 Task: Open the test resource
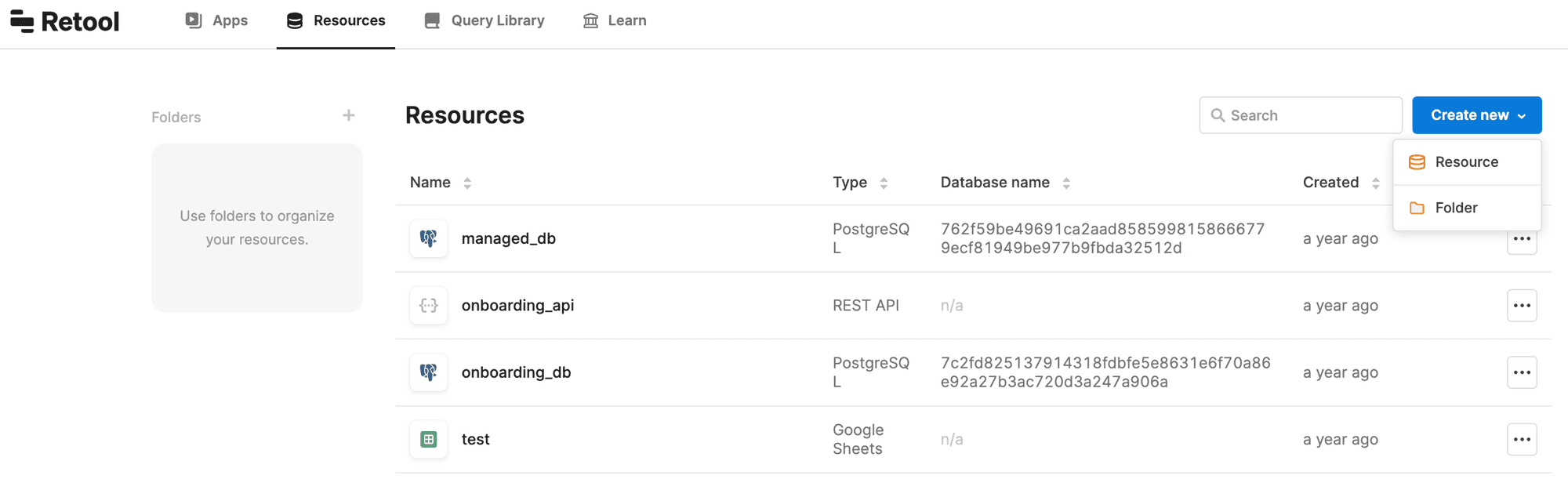tap(476, 440)
